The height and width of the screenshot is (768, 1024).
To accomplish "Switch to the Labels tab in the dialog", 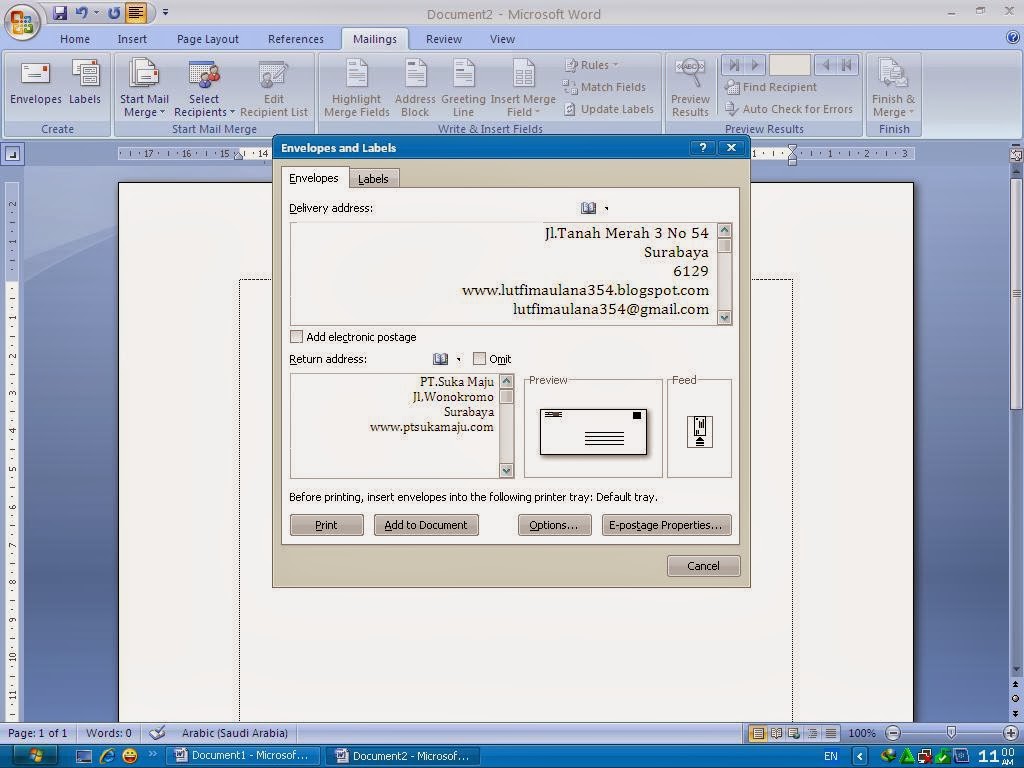I will coord(373,179).
